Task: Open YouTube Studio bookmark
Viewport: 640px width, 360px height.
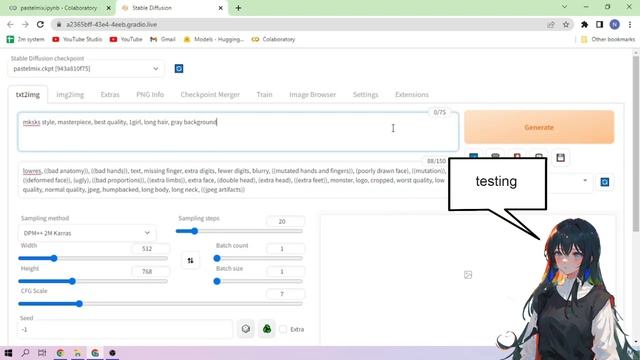Action: click(77, 39)
